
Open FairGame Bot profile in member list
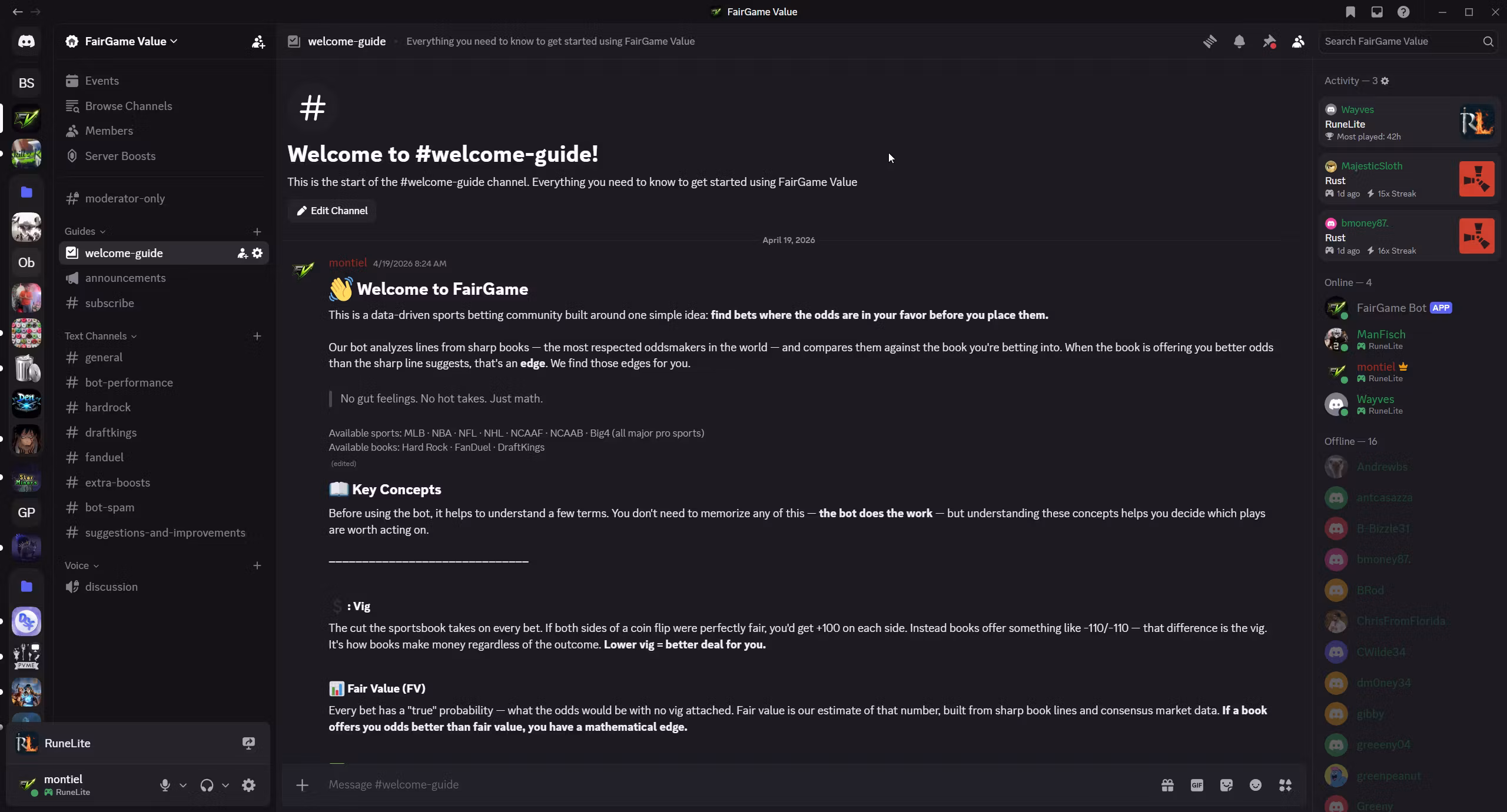[1409, 308]
